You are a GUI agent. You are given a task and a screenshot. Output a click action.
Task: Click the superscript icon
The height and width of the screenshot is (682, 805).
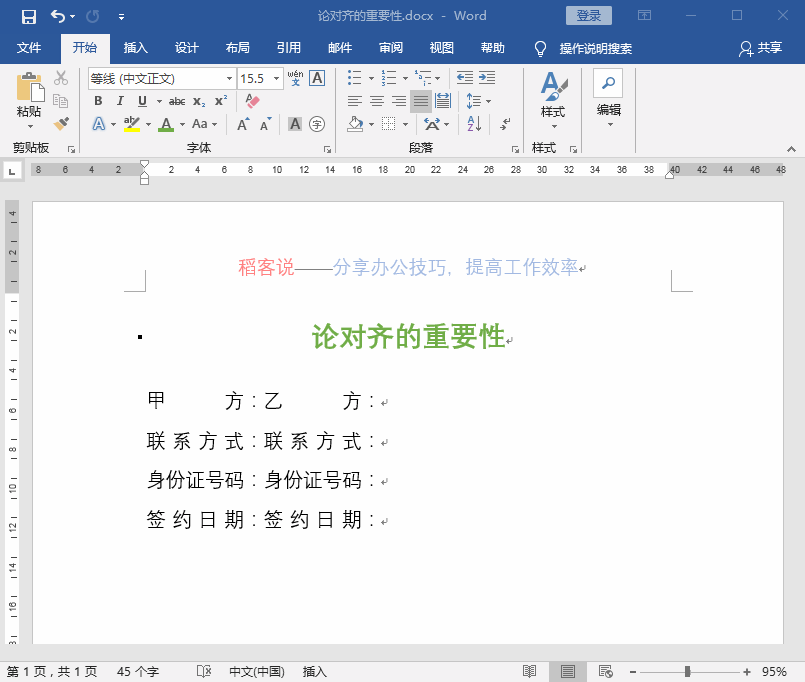click(220, 100)
